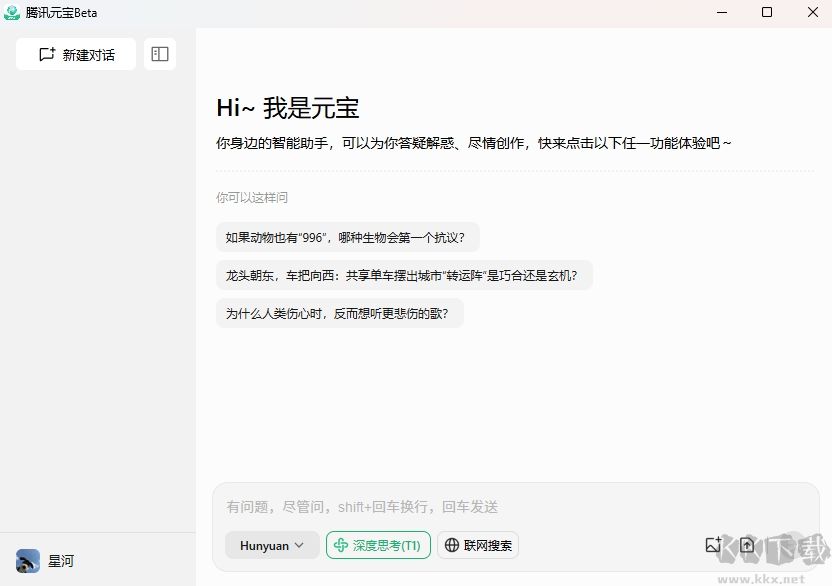Toggle 深度思考(T1) mode
This screenshot has width=832, height=586.
tap(378, 545)
